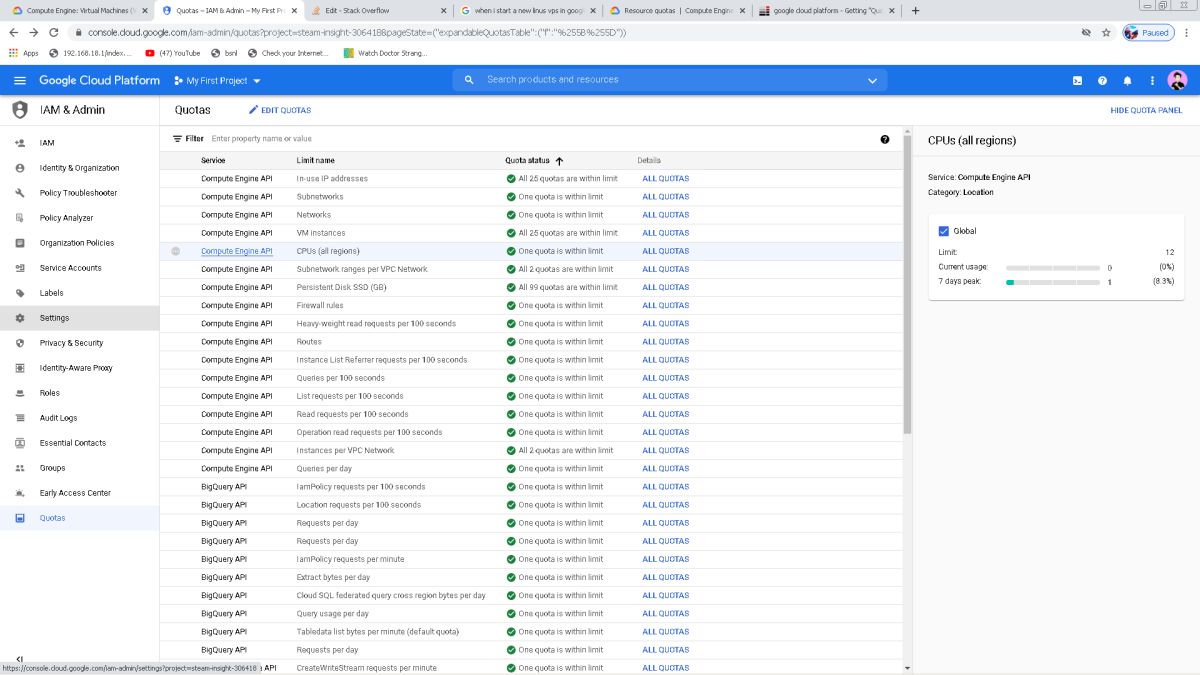Switch to Edit - Stack Overflow tab
1200x675 pixels.
[378, 10]
